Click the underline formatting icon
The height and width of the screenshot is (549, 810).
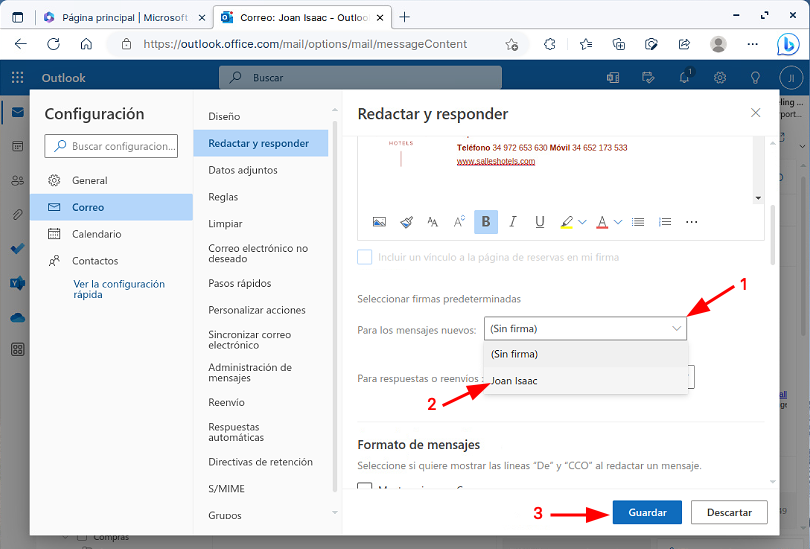(x=540, y=222)
